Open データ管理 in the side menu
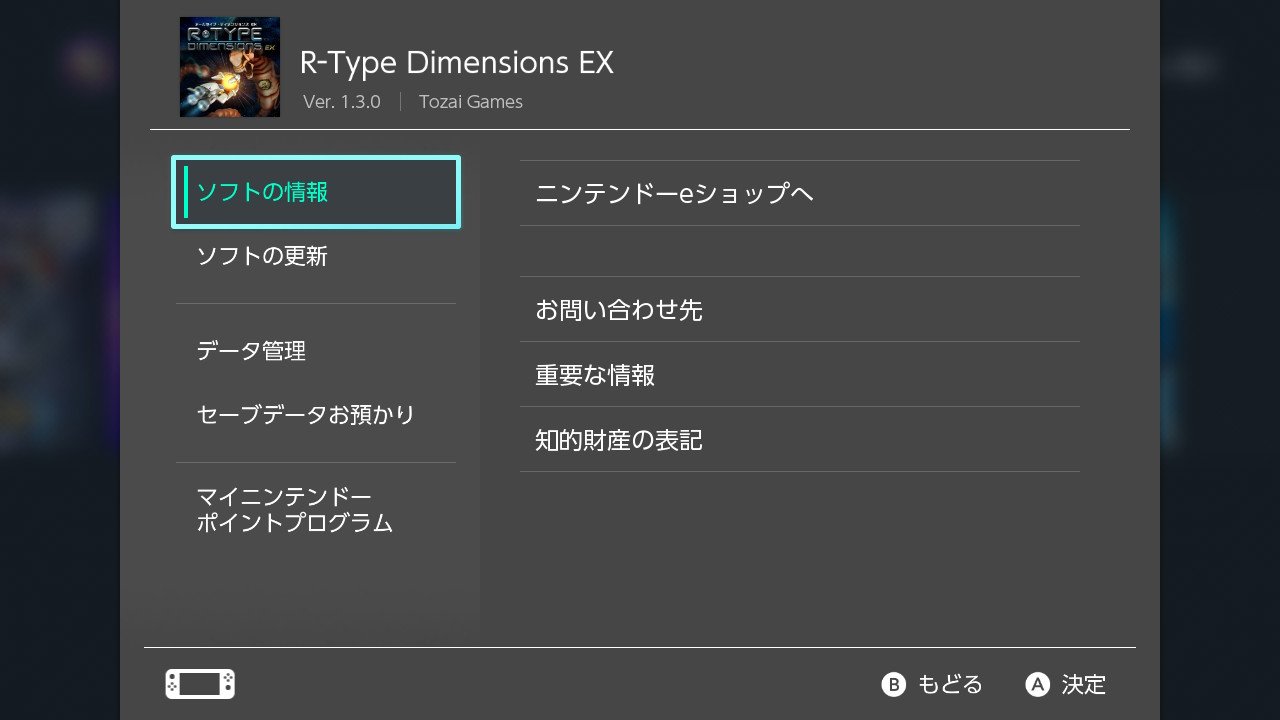Image resolution: width=1280 pixels, height=720 pixels. click(x=316, y=351)
